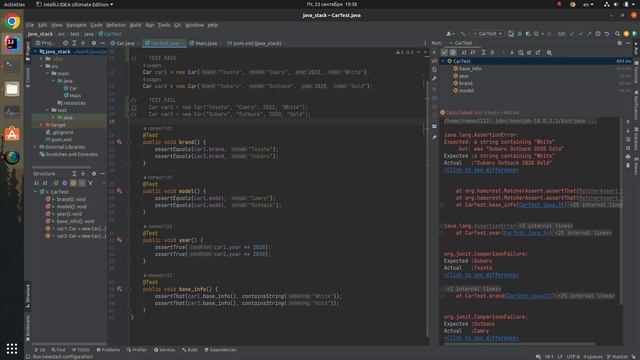Open Ubuntu Software from the dock

pos(12,134)
